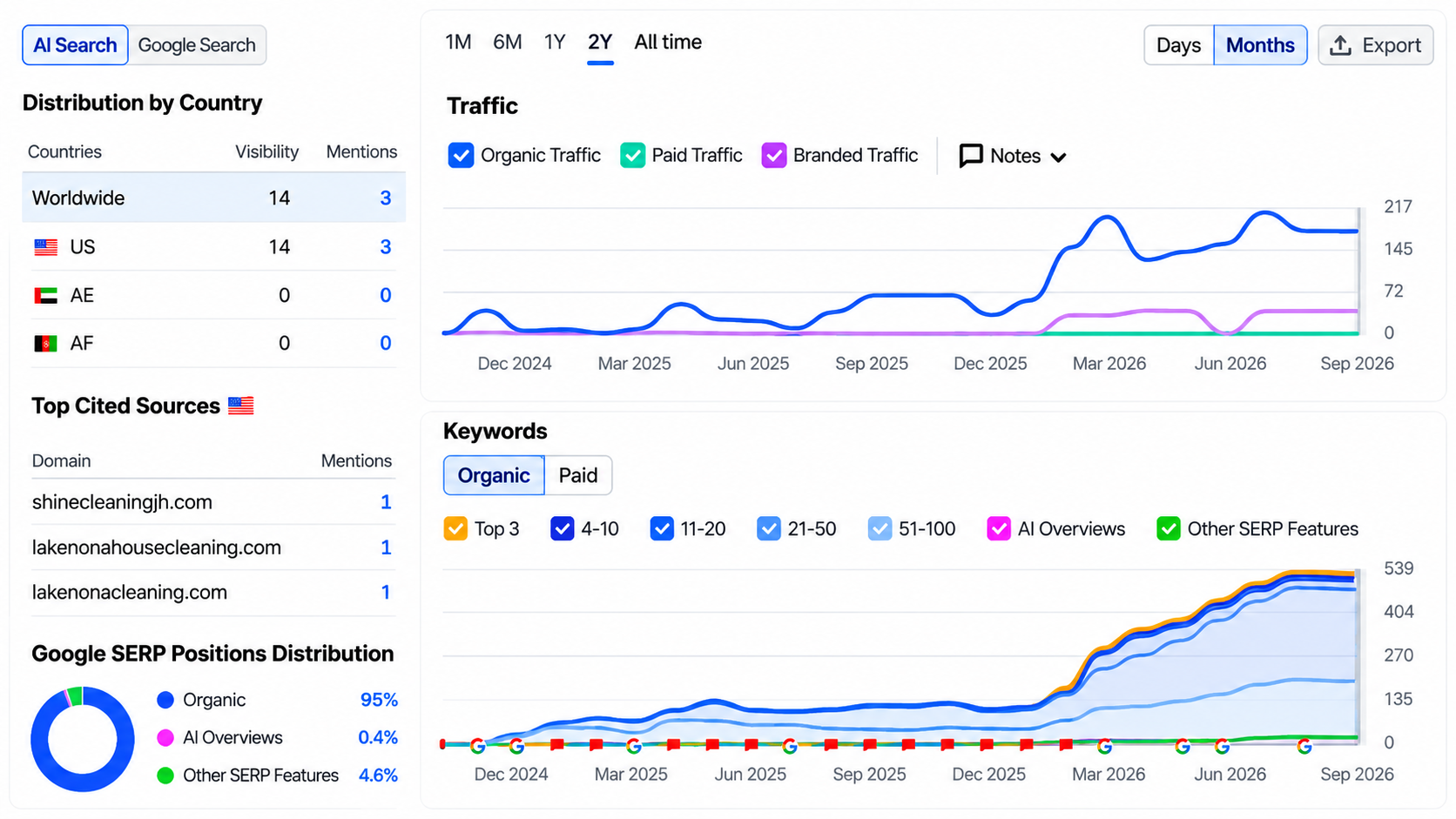Screen dimensions: 1456x819
Task: Uncheck the Paid Traffic checkbox
Action: (633, 156)
